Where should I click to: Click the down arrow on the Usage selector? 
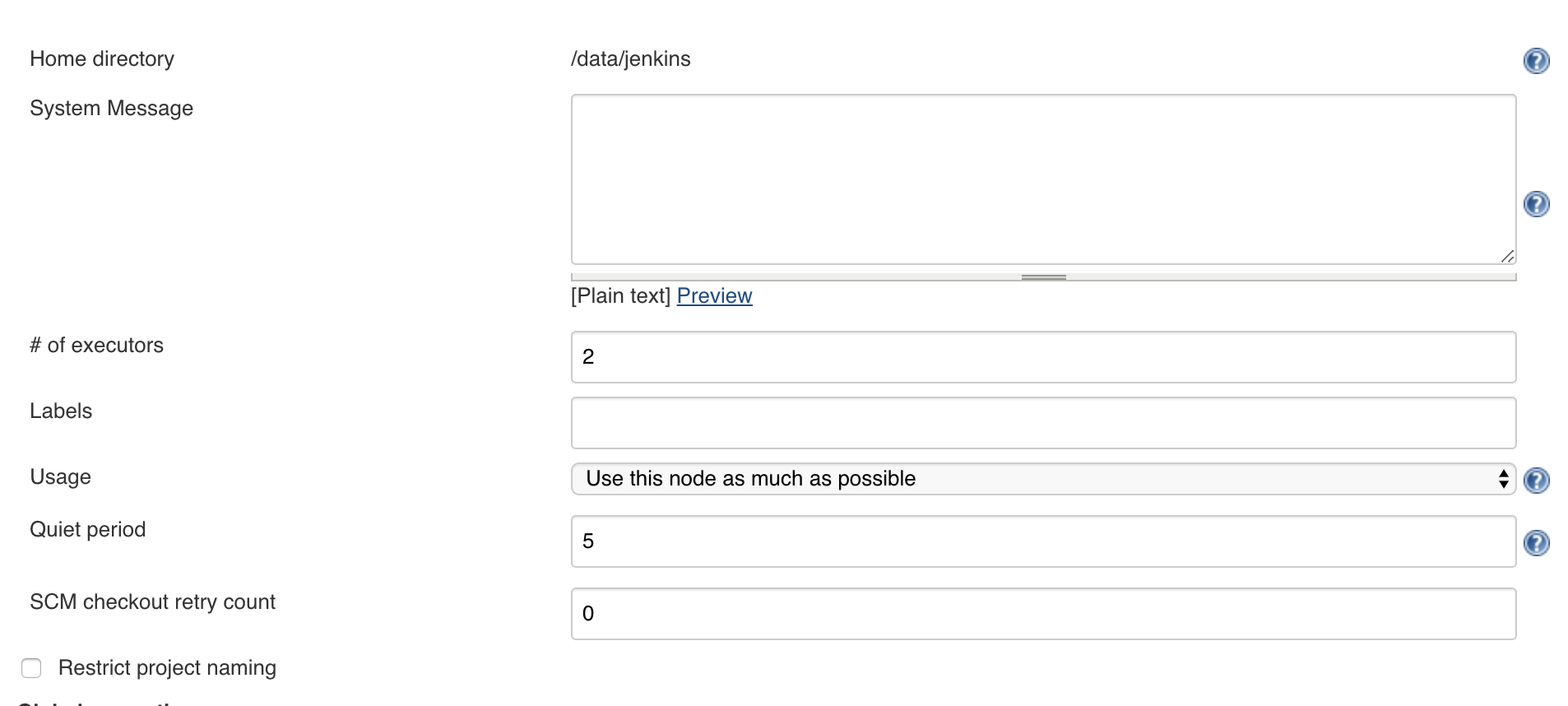click(x=1503, y=483)
